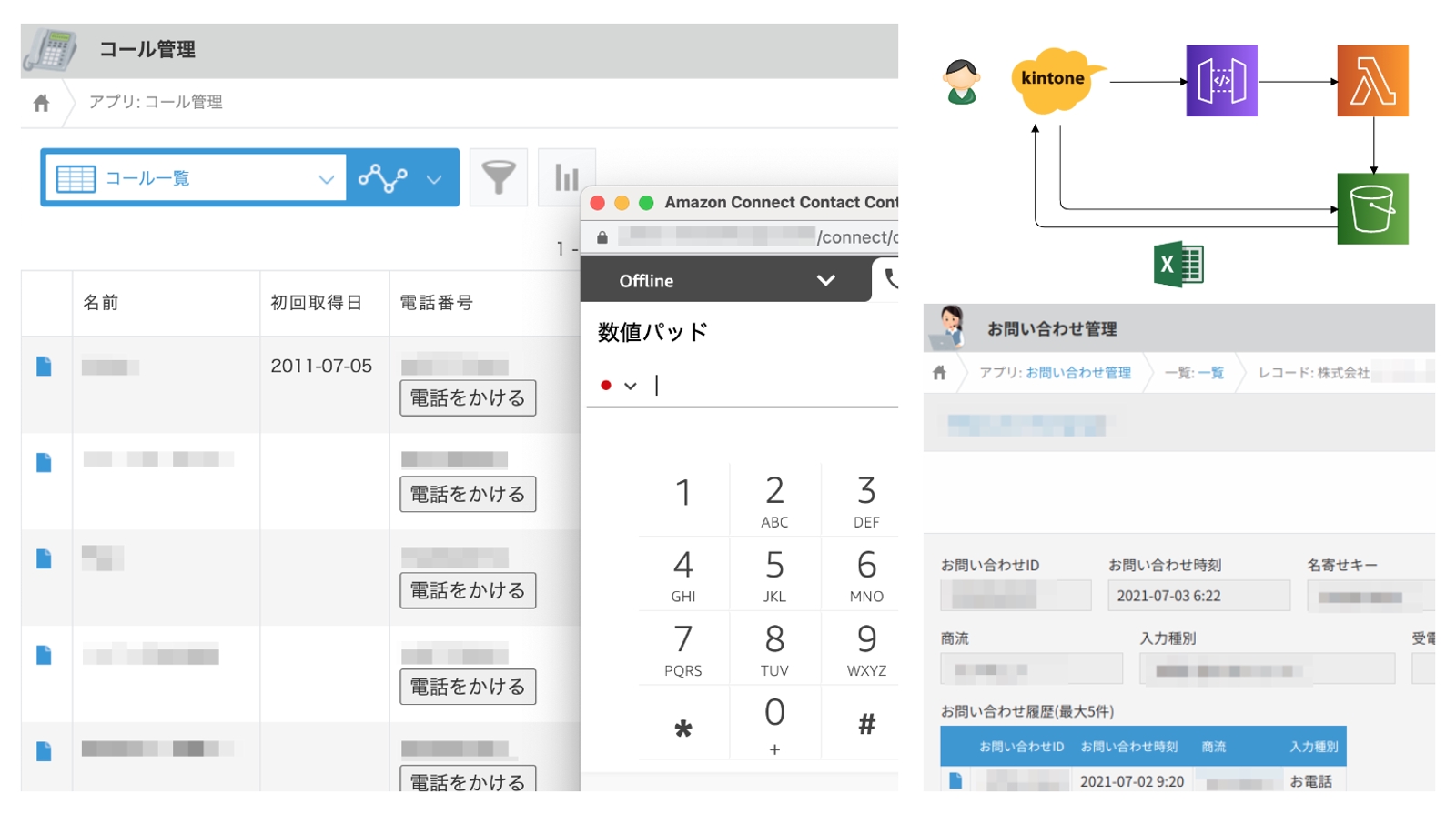Image resolution: width=1456 pixels, height=814 pixels.
Task: Click 電話をかける in the first row
Action: [468, 397]
